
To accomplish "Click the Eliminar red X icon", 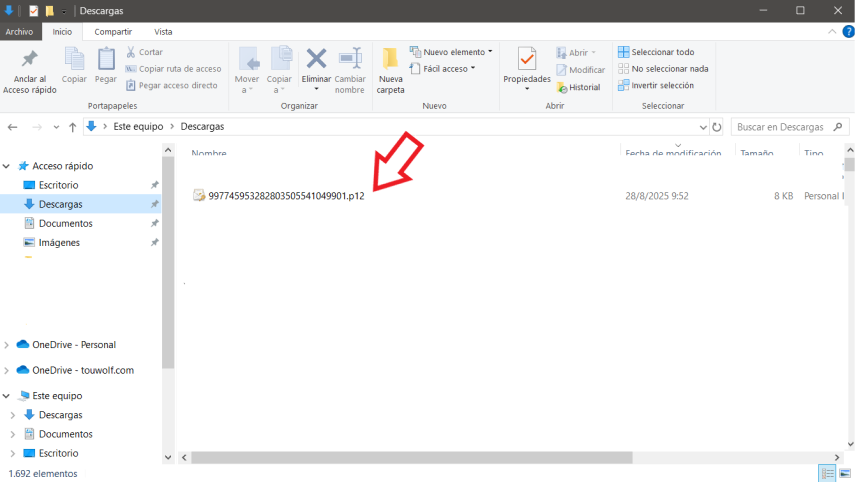I will (316, 59).
